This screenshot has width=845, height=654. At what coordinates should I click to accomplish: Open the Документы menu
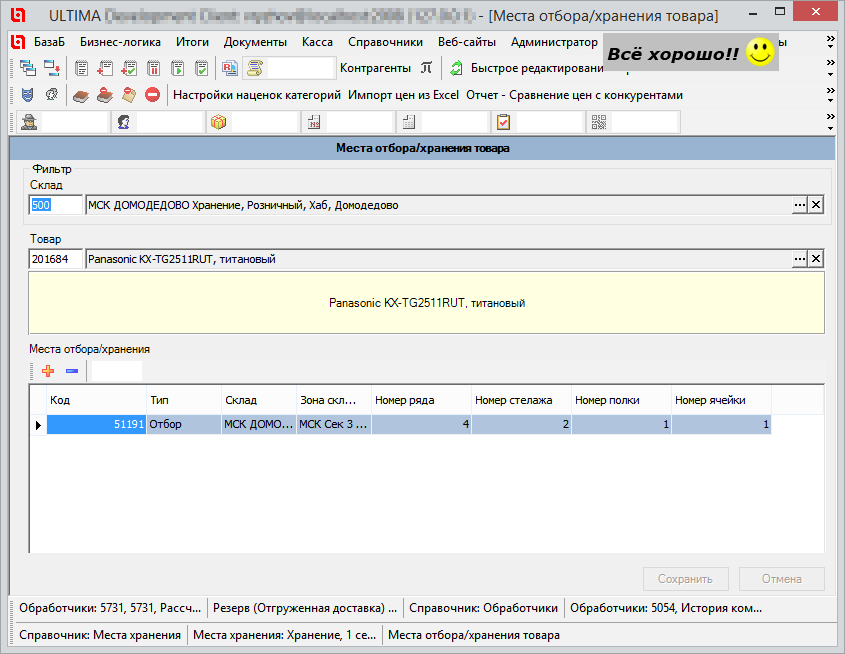point(255,42)
